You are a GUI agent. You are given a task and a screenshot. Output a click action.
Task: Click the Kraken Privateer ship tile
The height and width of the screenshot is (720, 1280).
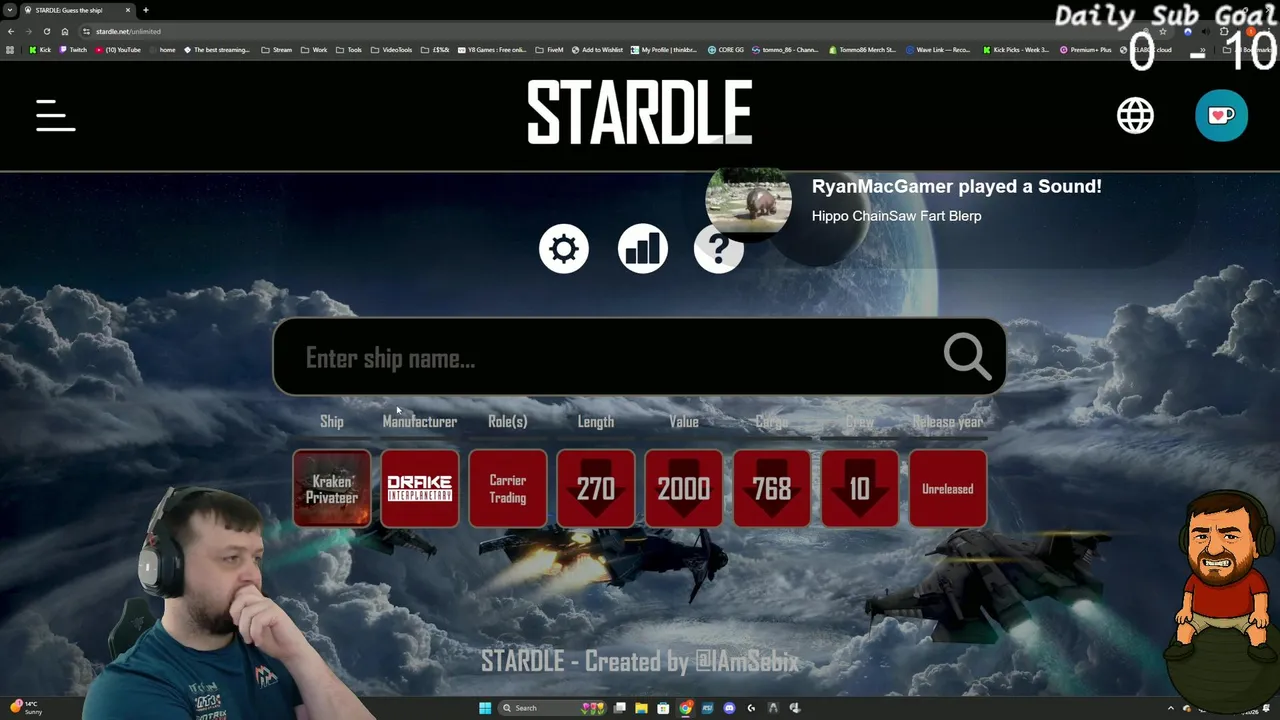coord(332,489)
